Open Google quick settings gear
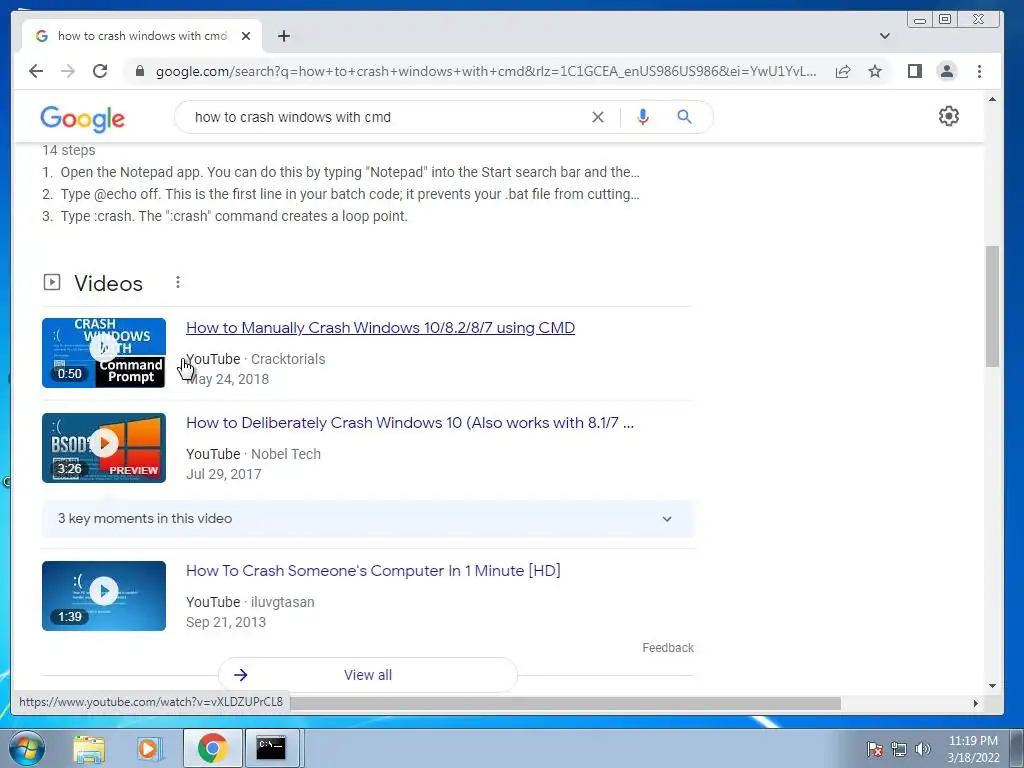 948,116
